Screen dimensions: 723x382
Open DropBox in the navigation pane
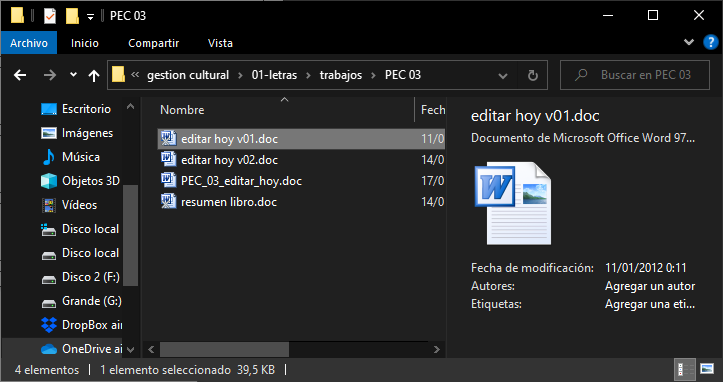(x=81, y=325)
